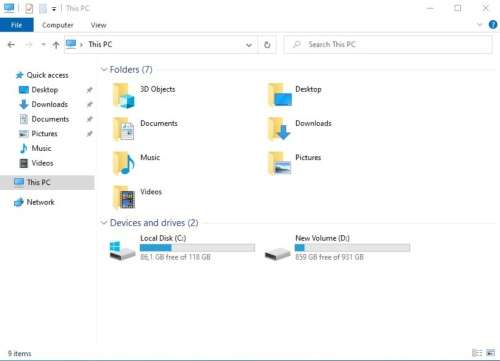Open the 3D Objects folder icon
This screenshot has width=500, height=361.
(x=124, y=96)
